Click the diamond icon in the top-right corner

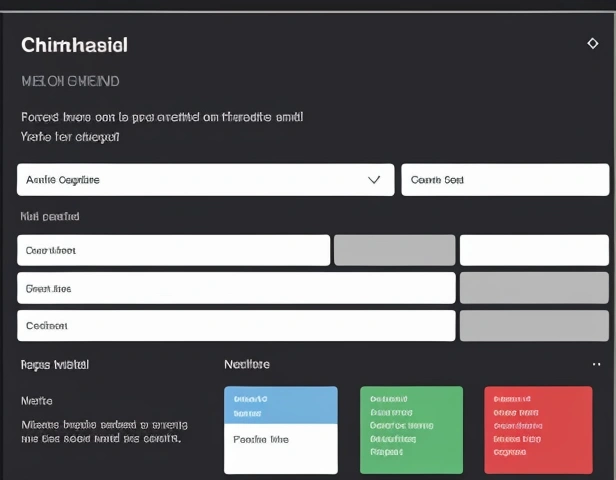click(592, 44)
